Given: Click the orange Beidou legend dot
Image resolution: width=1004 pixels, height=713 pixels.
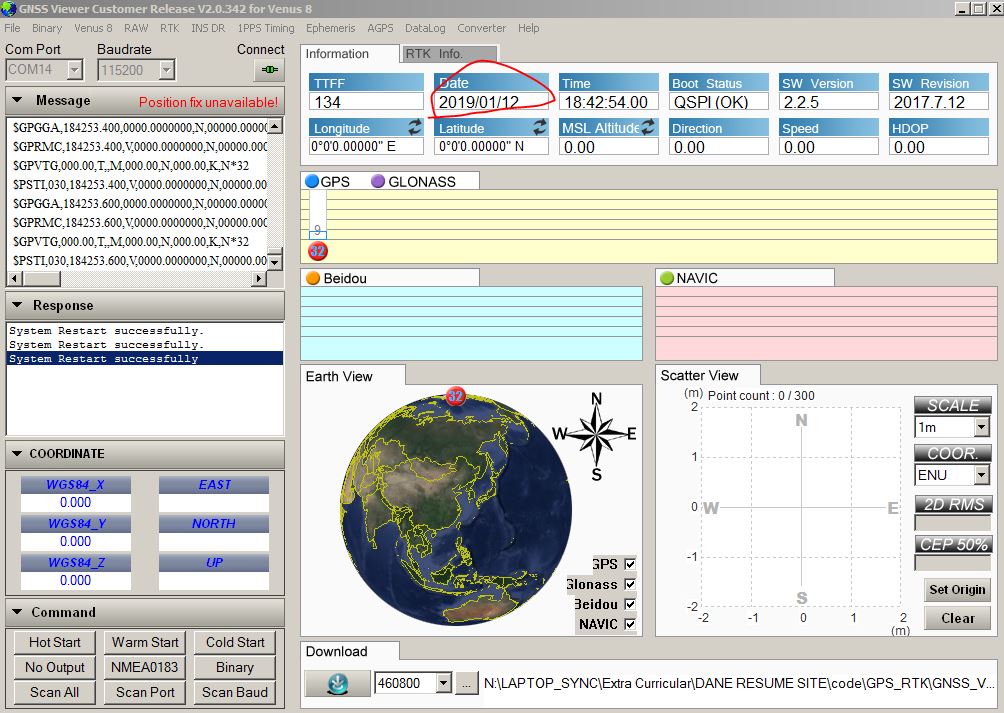Looking at the screenshot, I should coord(313,278).
